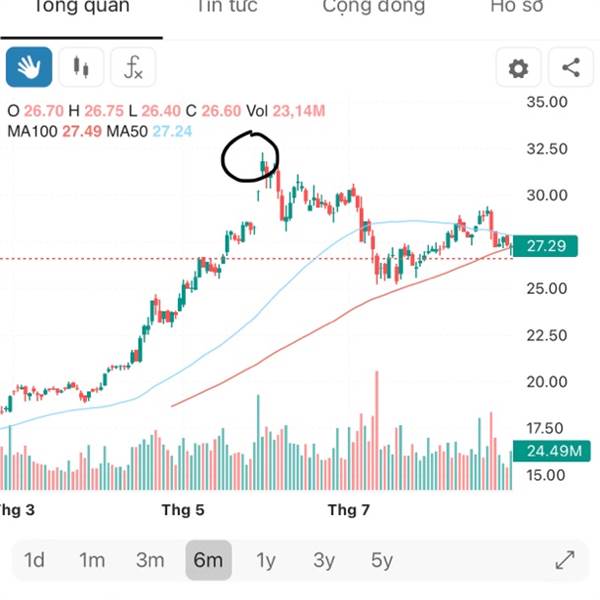
Task: Expand chart to fullscreen
Action: coord(565,560)
